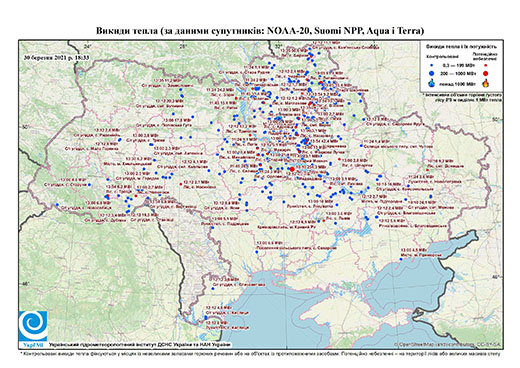520x368 pixels.
Task: Click the small red dot legend symbol
Action: [x=486, y=66]
